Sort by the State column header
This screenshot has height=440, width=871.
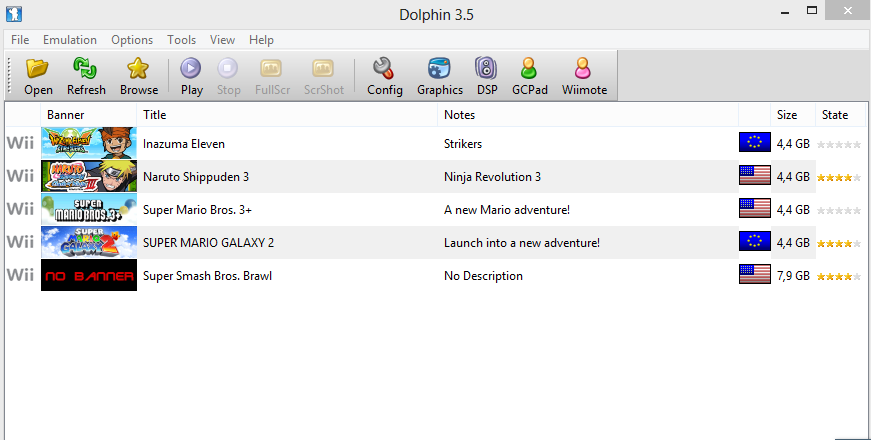[x=840, y=115]
